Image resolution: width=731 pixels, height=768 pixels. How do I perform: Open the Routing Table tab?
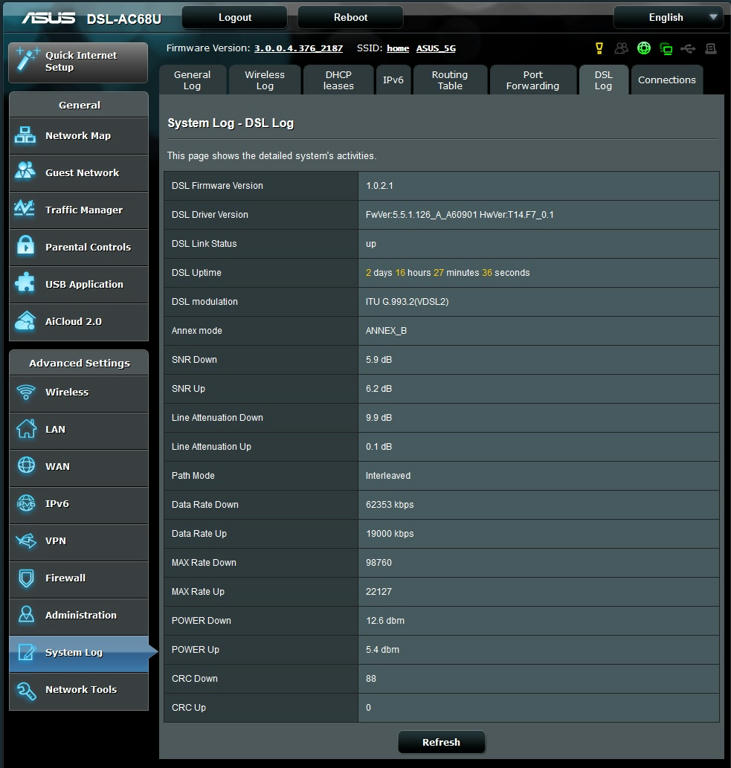450,80
